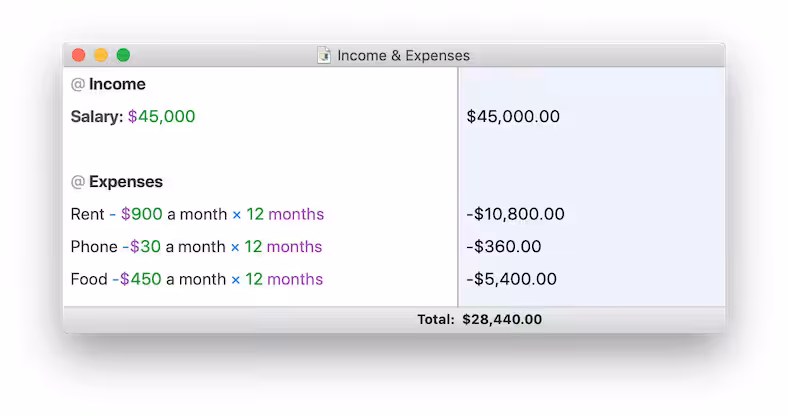
Task: Click the @ symbol before Expenses
Action: tap(77, 182)
